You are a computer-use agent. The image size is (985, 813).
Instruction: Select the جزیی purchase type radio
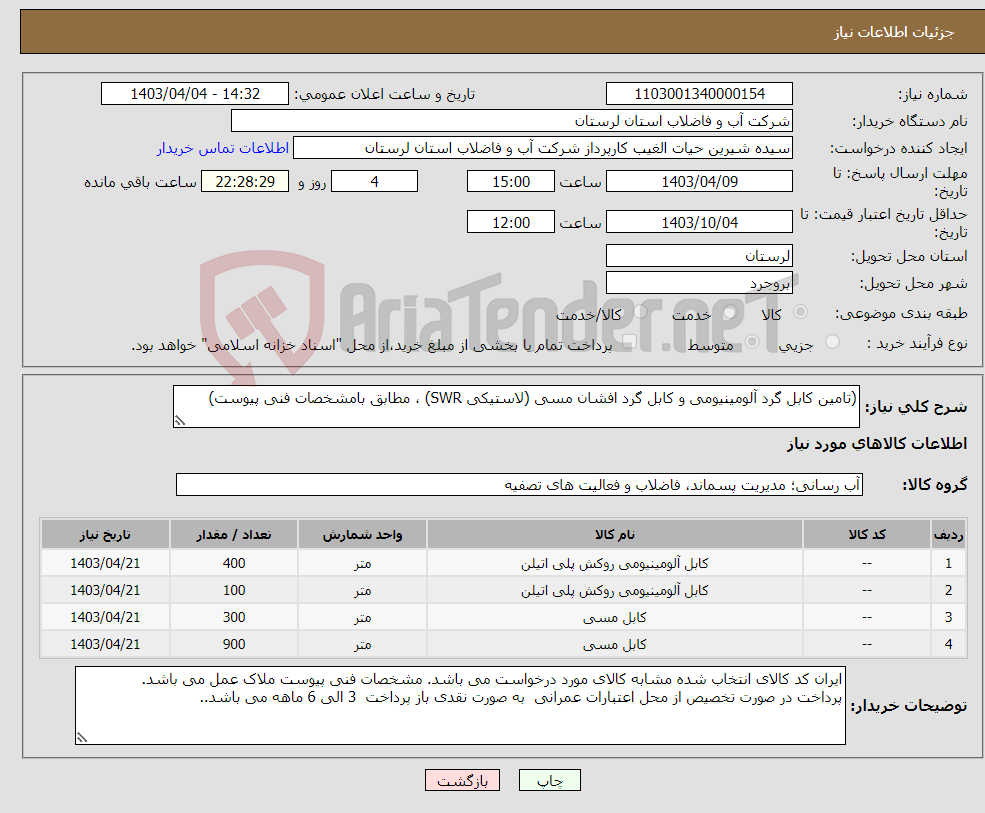pyautogui.click(x=832, y=342)
